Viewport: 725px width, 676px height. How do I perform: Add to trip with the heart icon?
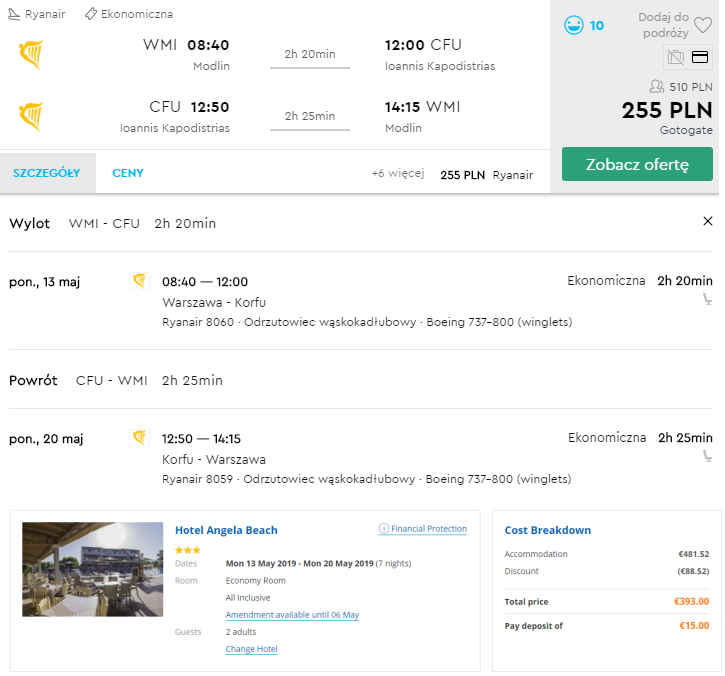point(703,25)
